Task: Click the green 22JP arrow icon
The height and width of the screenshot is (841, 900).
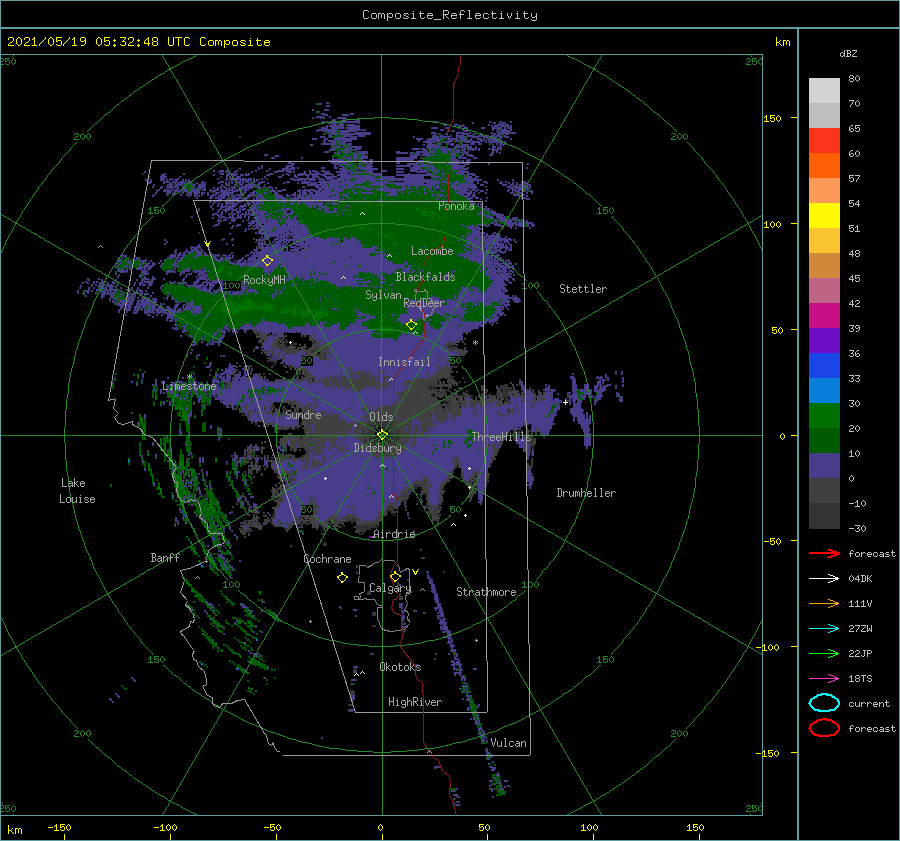Action: point(824,653)
